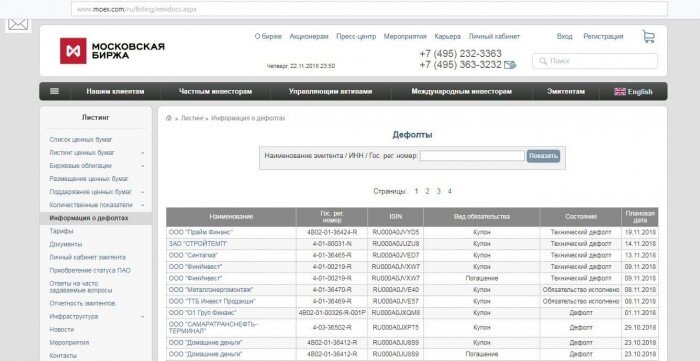This screenshot has width=700, height=361.
Task: Open ООО "Прайм Финанс" issuer link
Action: tap(200, 232)
